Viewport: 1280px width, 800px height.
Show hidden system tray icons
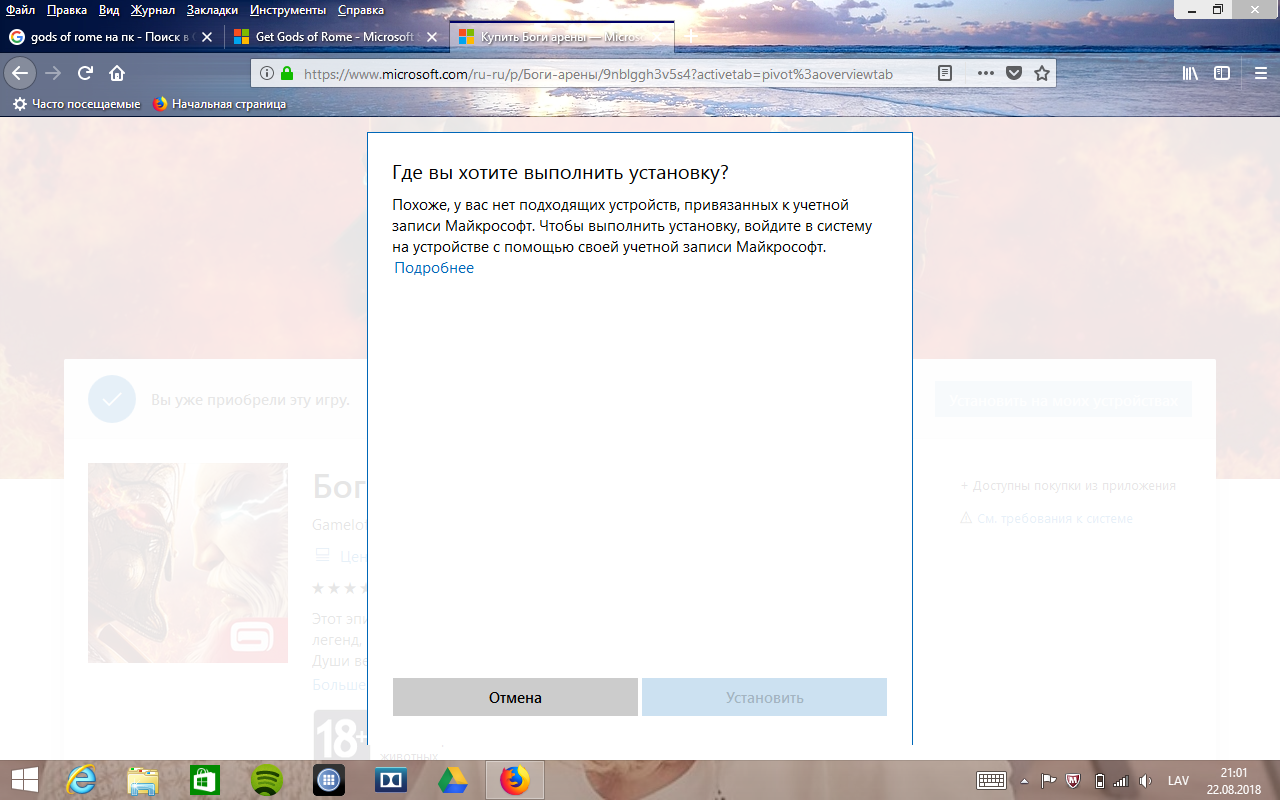click(x=1024, y=781)
